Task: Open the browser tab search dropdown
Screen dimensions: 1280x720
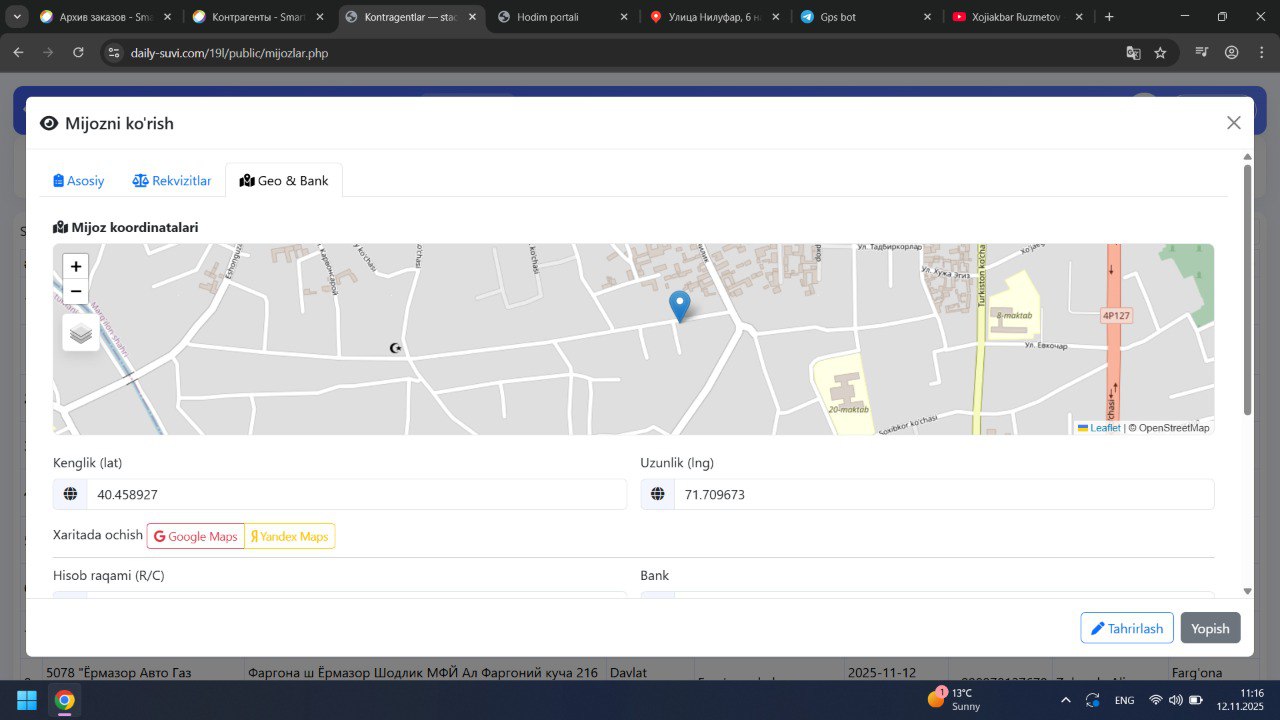Action: pyautogui.click(x=17, y=17)
